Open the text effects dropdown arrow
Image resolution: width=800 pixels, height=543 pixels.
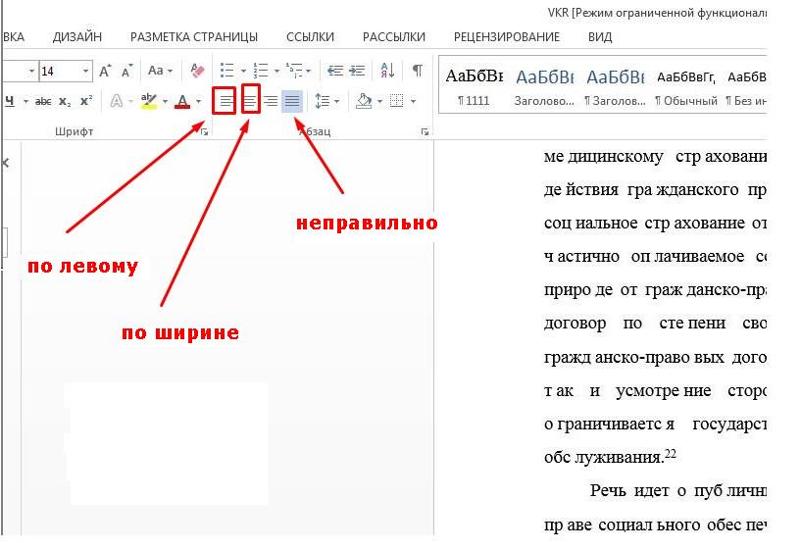(131, 102)
